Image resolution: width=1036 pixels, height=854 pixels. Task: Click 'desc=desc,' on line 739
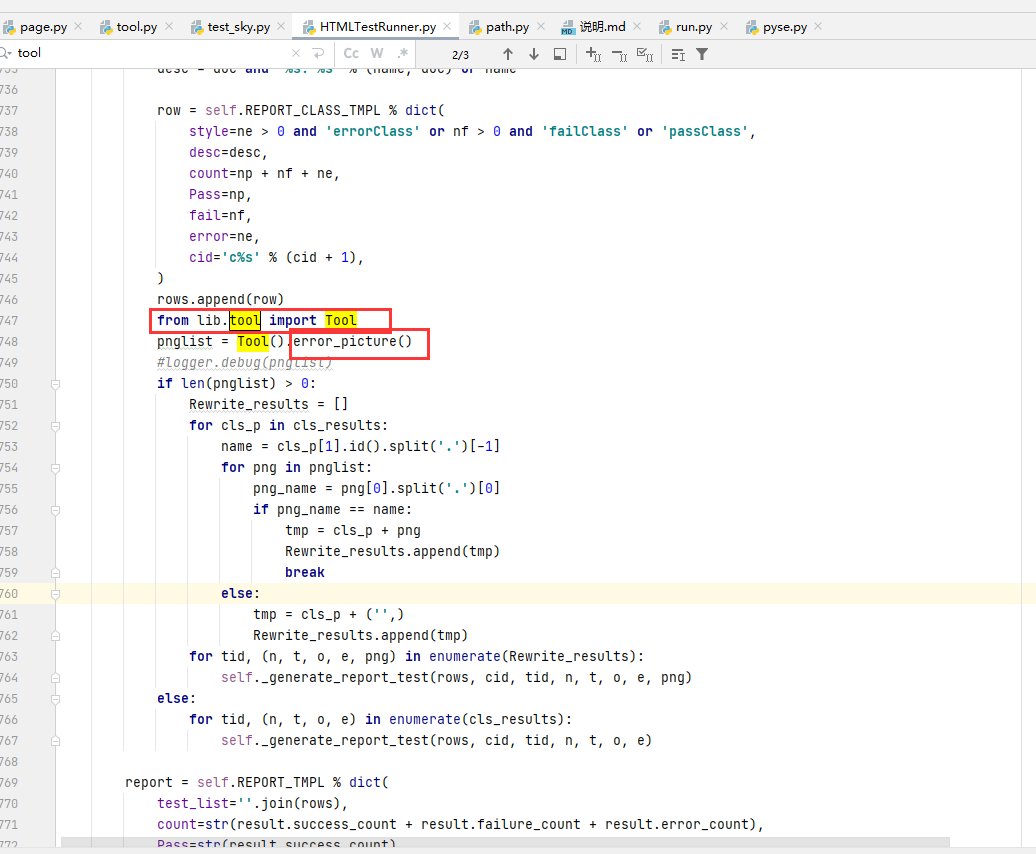[x=228, y=153]
